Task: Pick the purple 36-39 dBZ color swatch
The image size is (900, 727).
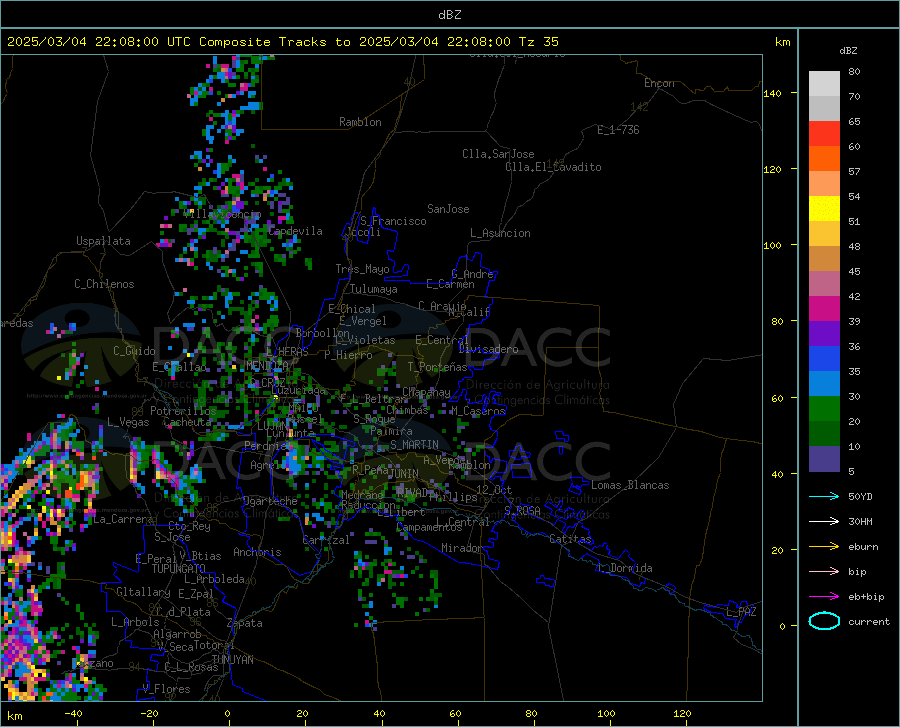Action: coord(824,334)
